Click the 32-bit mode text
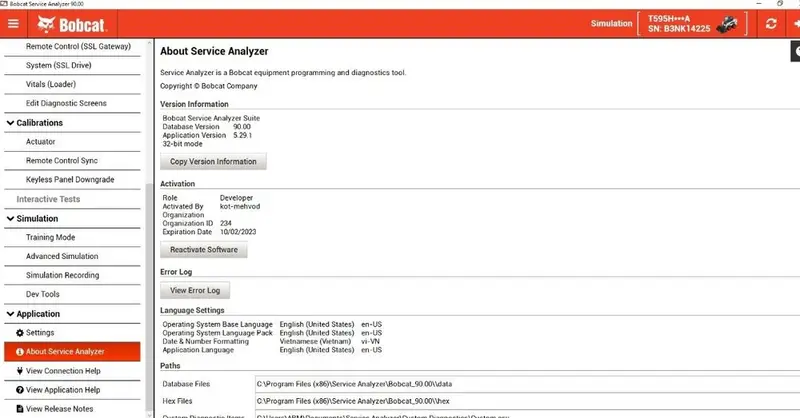The height and width of the screenshot is (418, 800). pos(182,144)
